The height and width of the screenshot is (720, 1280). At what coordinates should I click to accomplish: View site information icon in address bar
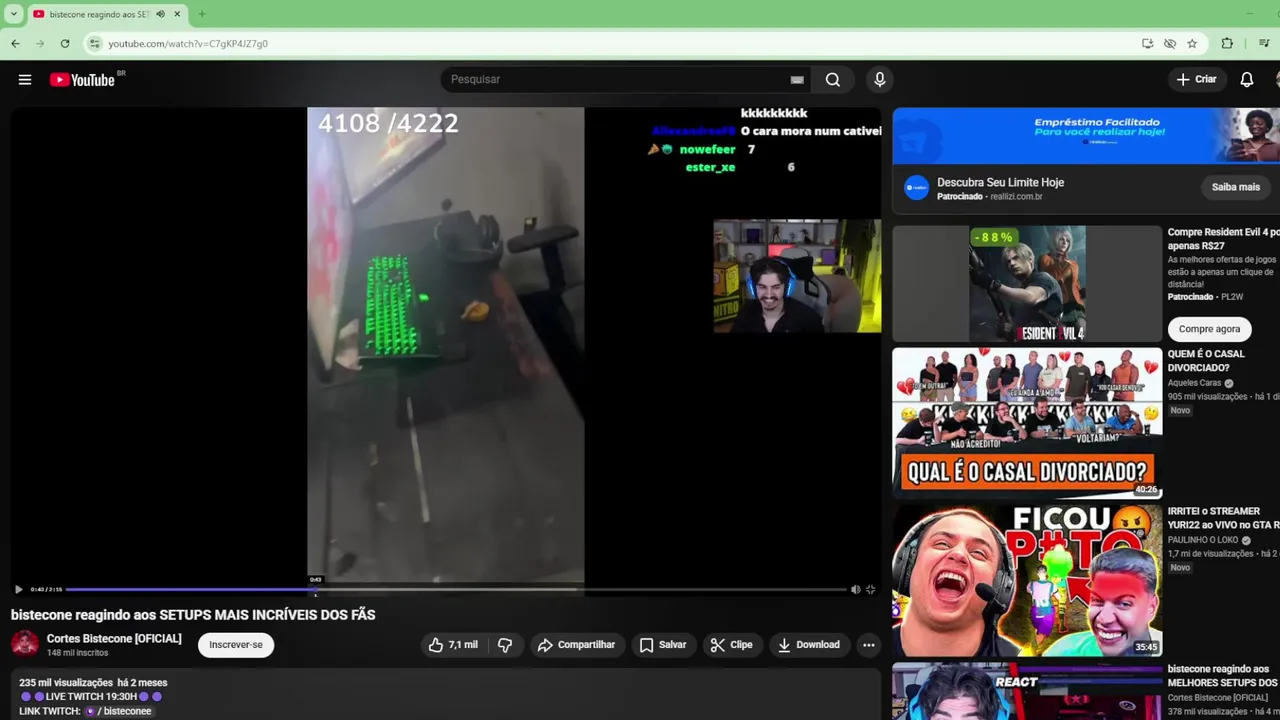click(94, 43)
